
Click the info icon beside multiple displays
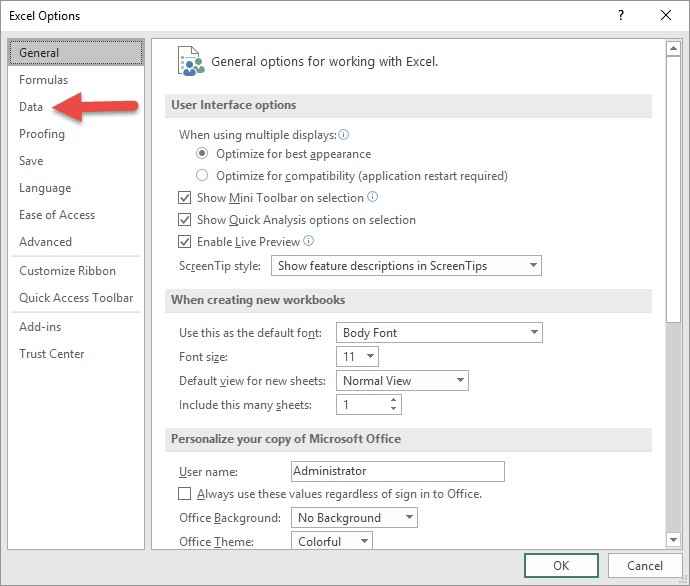344,135
